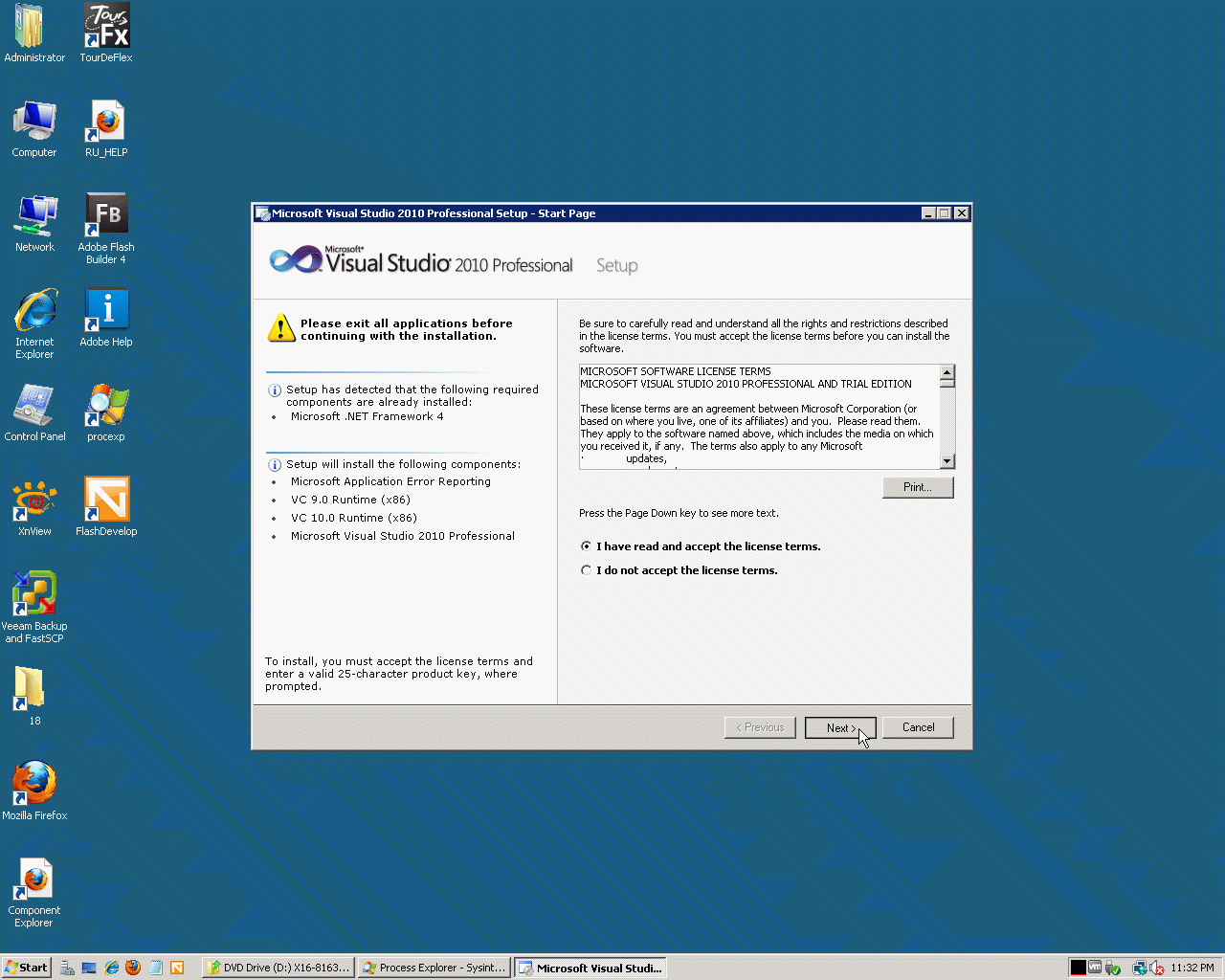Launch the FlashDevelop desktop shortcut
Viewport: 1225px width, 980px height.
(106, 507)
